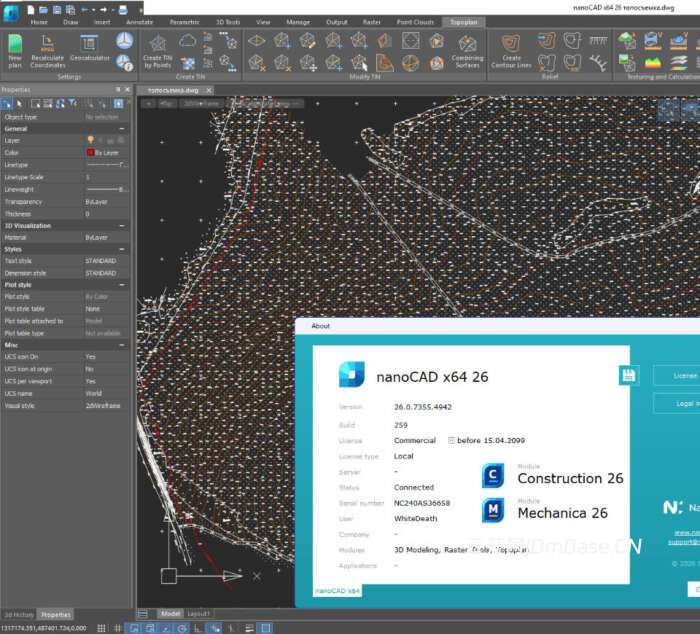Toggle lineweight display in status bar
The width and height of the screenshot is (700, 634).
[250, 628]
